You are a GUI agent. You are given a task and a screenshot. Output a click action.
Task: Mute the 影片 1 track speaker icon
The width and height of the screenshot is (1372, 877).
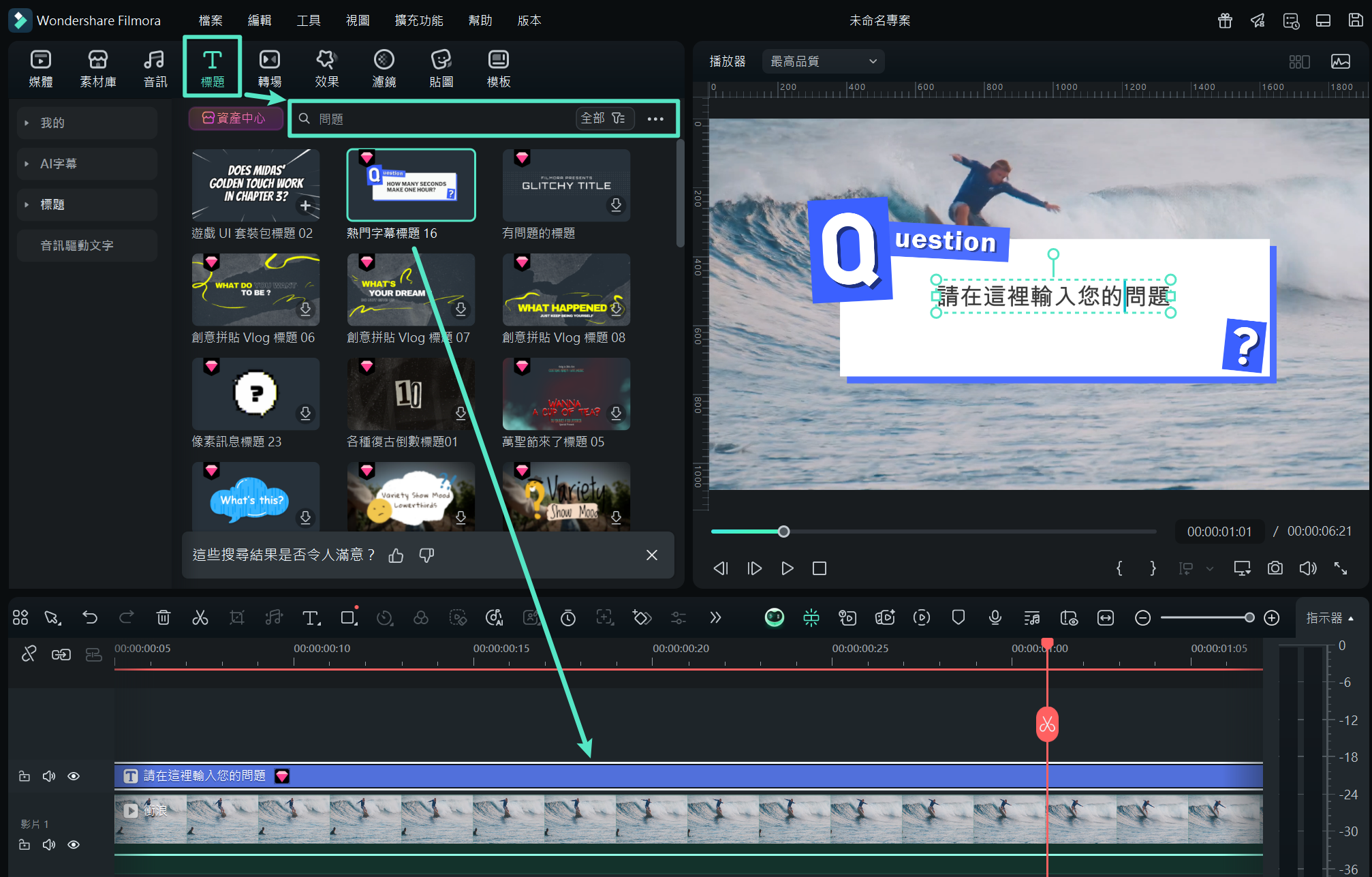pyautogui.click(x=48, y=844)
